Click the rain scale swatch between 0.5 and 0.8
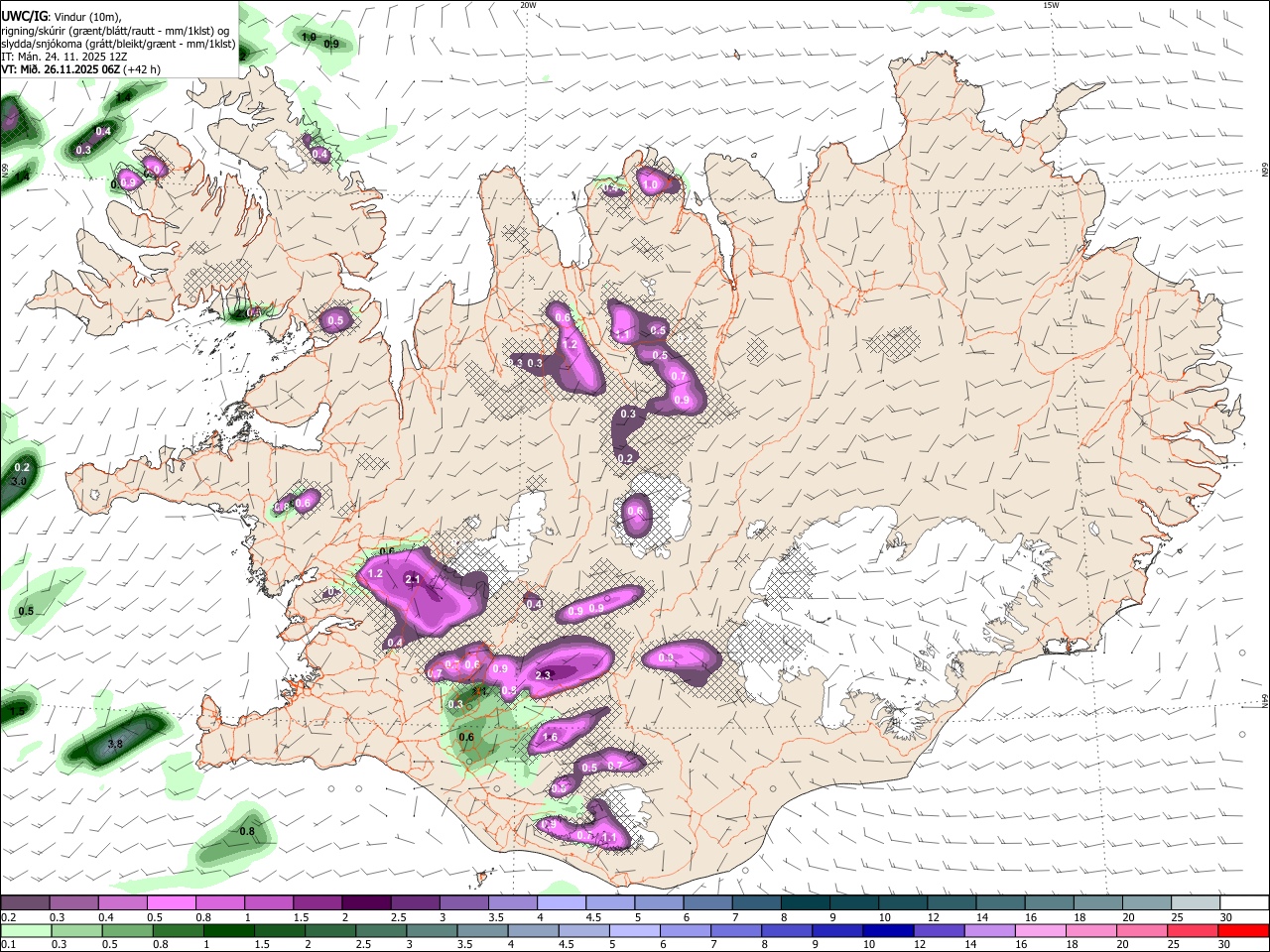1270x952 pixels. (128, 930)
